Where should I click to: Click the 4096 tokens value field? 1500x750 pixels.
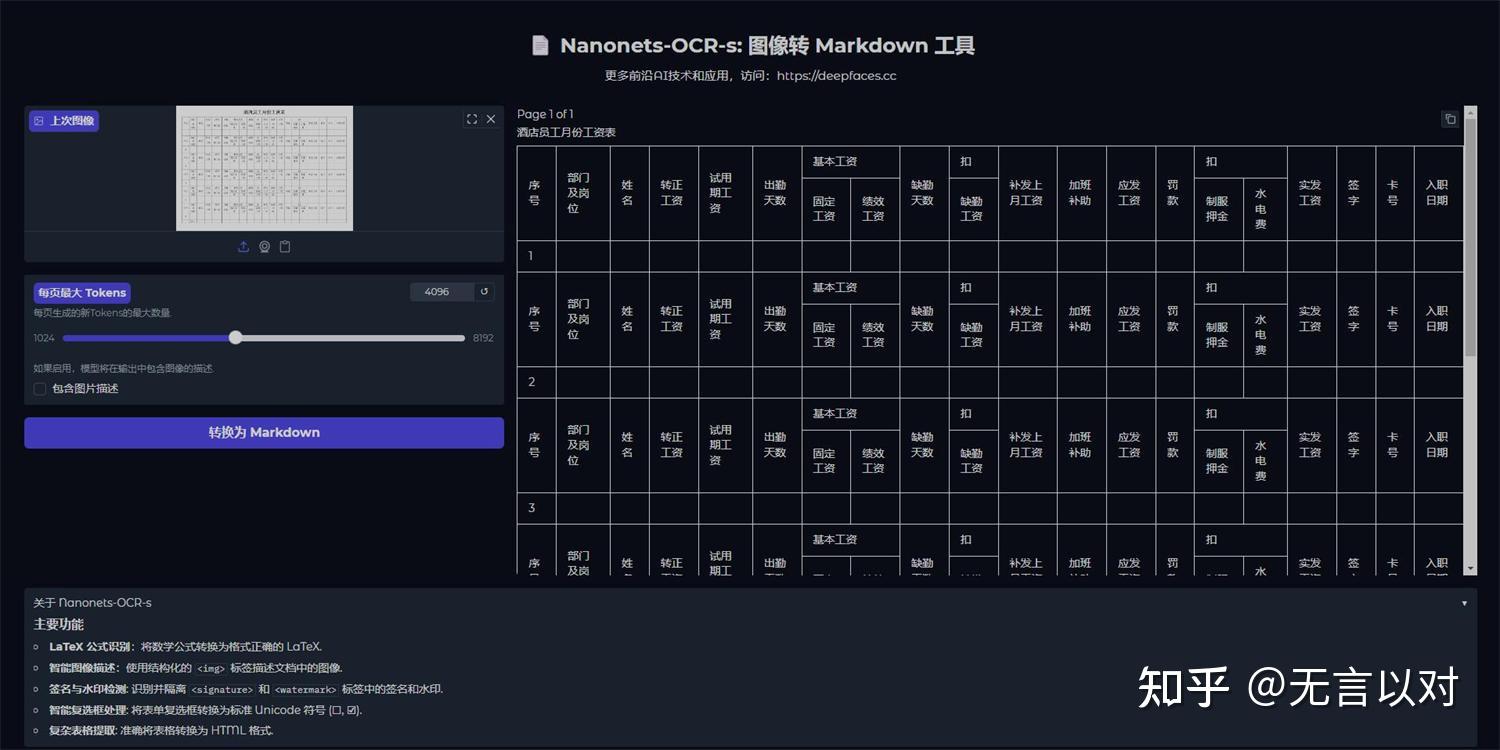437,291
